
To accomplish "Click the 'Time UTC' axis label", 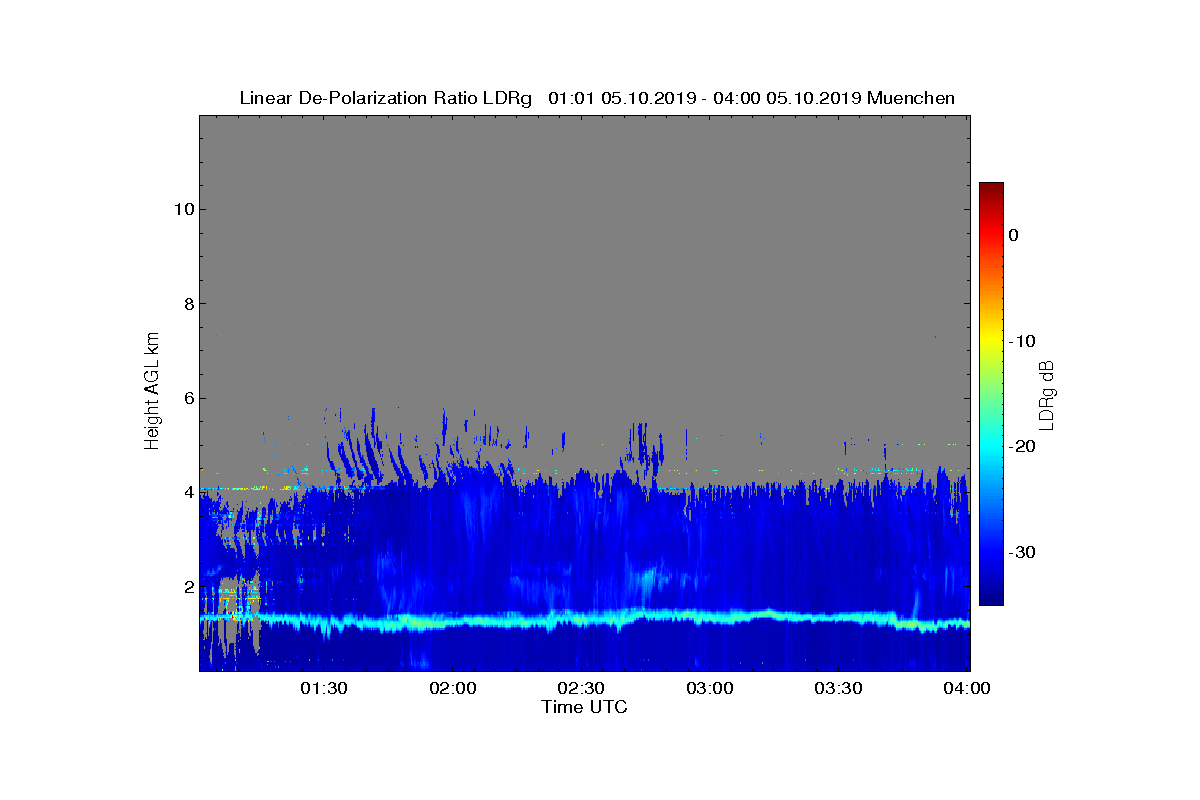I will coord(585,707).
